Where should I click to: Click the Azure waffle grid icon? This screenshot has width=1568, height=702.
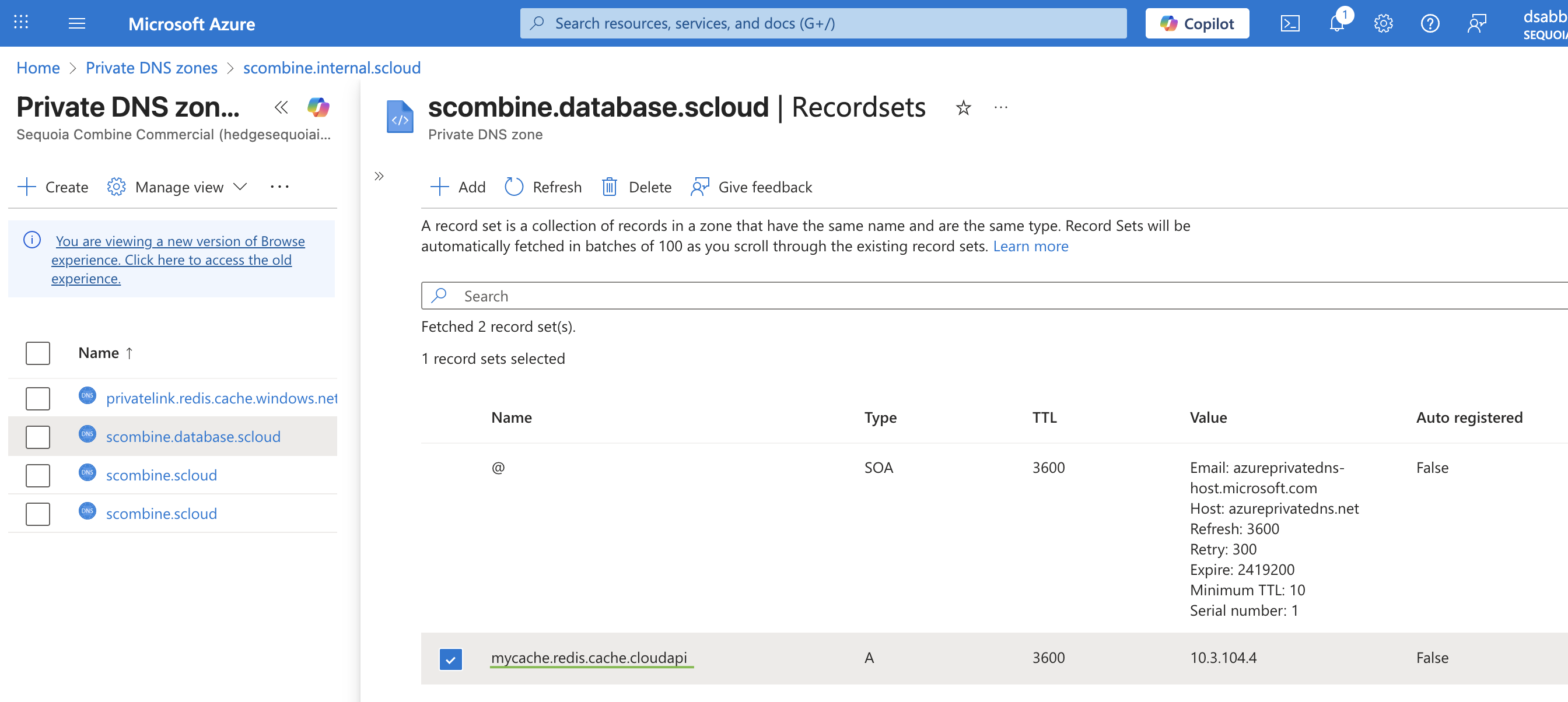(x=20, y=23)
